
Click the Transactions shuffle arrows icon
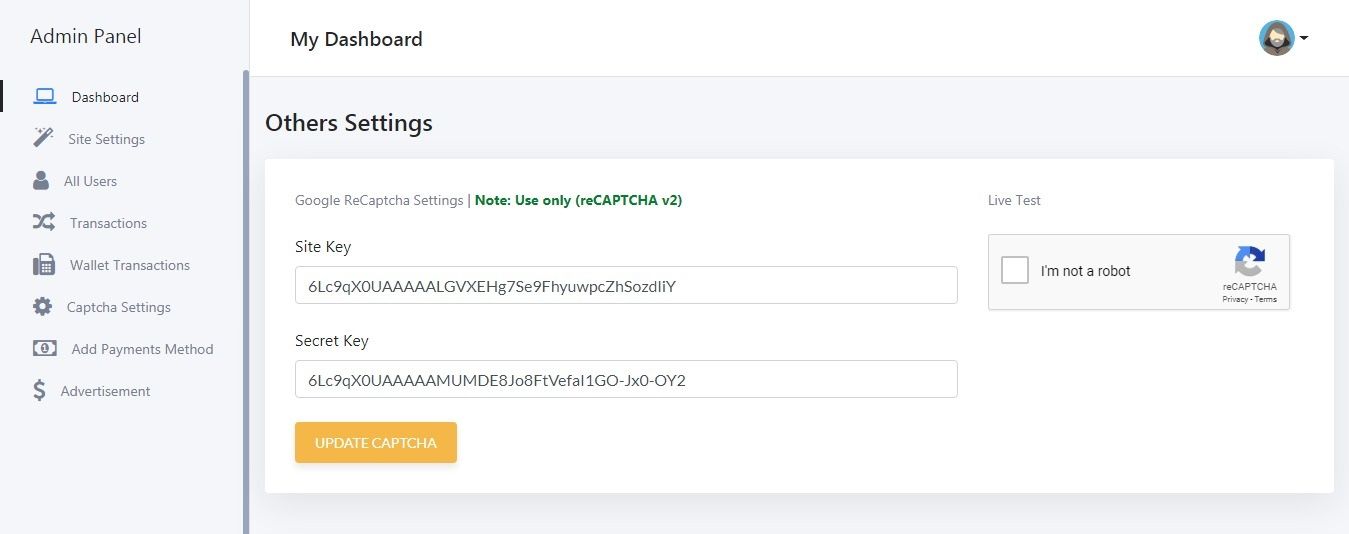pyautogui.click(x=44, y=222)
